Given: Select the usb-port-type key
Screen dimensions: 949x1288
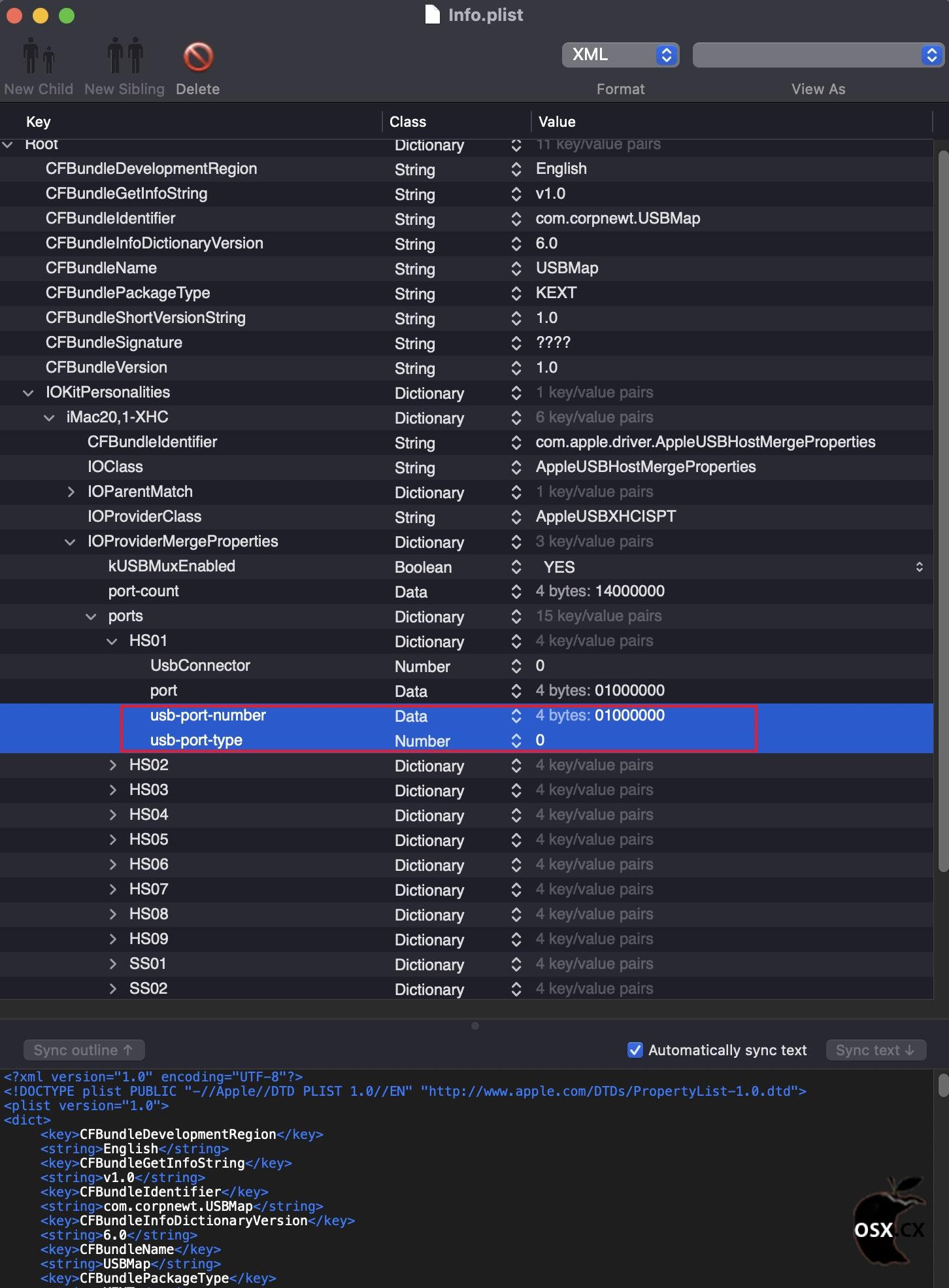Looking at the screenshot, I should coord(196,740).
